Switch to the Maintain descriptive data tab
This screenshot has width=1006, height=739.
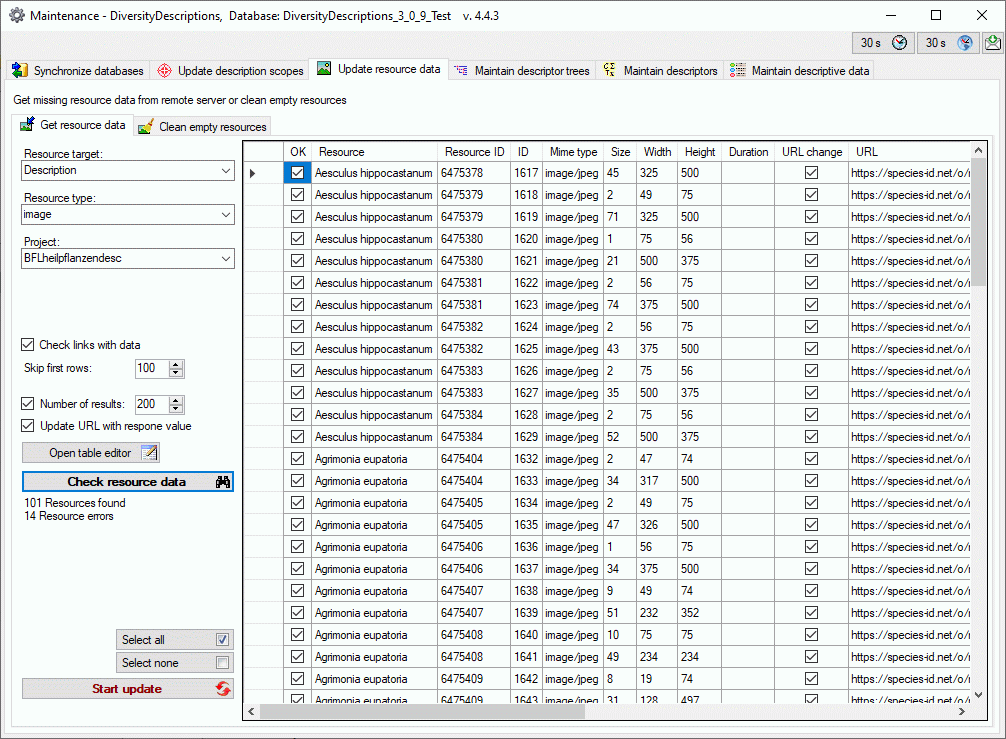(x=800, y=71)
